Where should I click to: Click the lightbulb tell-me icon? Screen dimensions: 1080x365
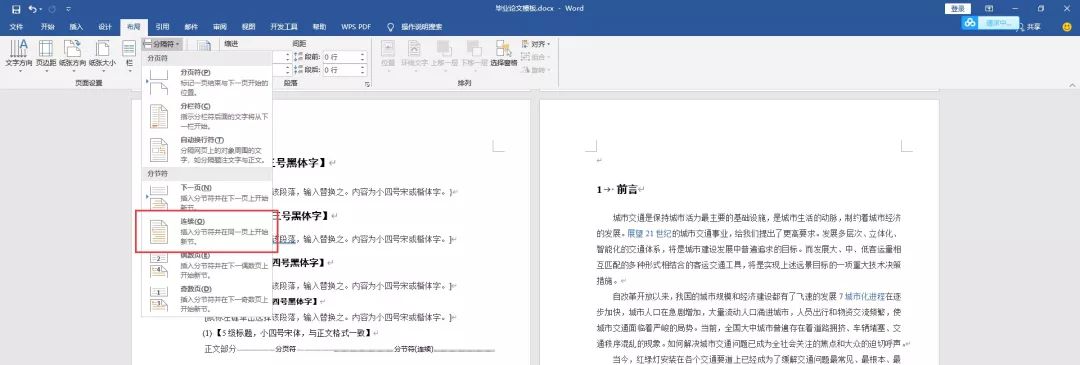(391, 27)
